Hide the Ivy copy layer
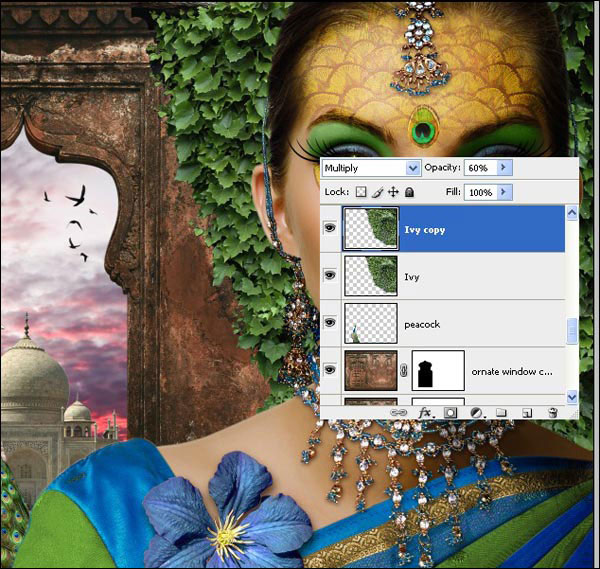 (330, 228)
